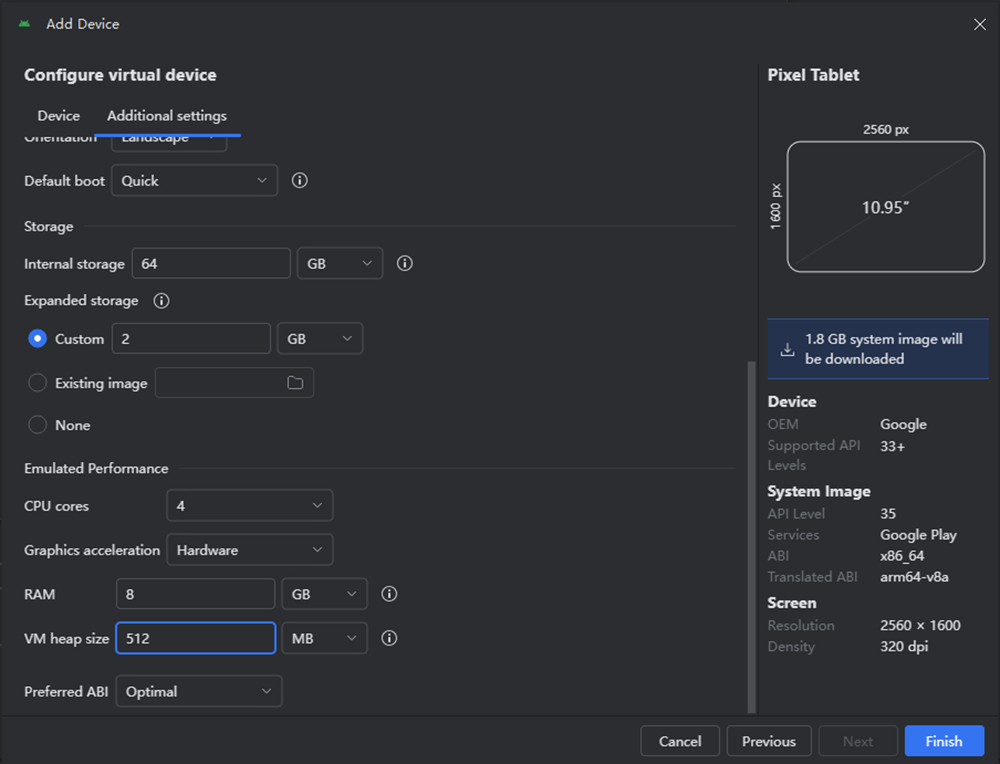1000x764 pixels.
Task: Click the VM heap size info icon
Action: click(x=390, y=638)
